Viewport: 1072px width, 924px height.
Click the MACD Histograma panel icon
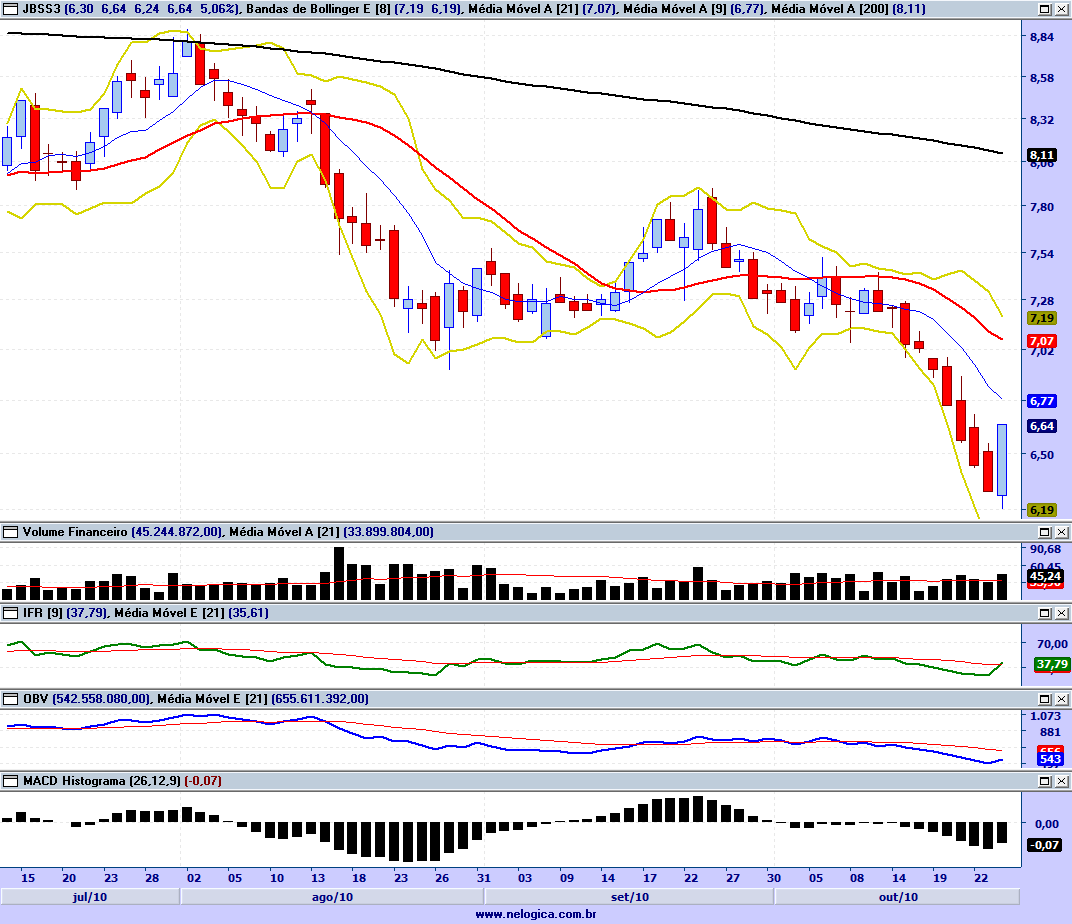pos(10,780)
